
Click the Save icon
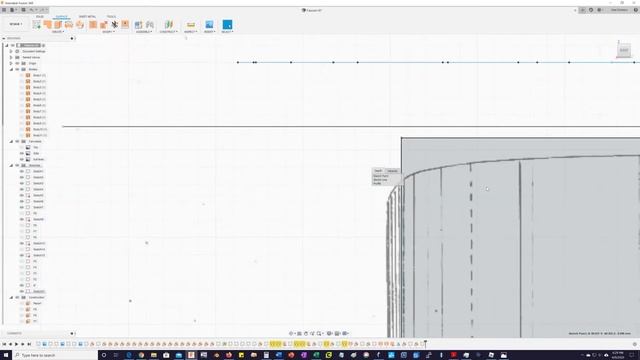[x=23, y=10]
